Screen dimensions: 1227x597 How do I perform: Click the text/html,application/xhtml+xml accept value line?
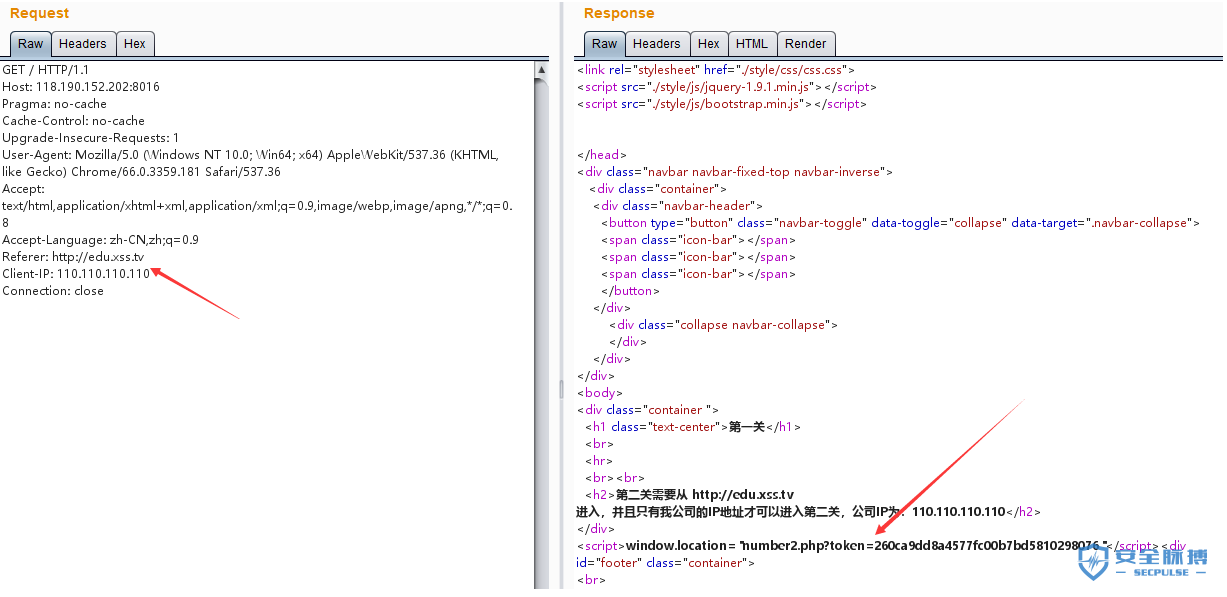pyautogui.click(x=257, y=206)
